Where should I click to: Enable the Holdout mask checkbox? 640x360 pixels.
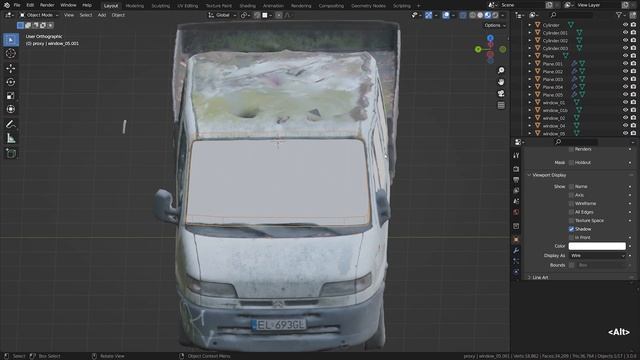[x=571, y=162]
